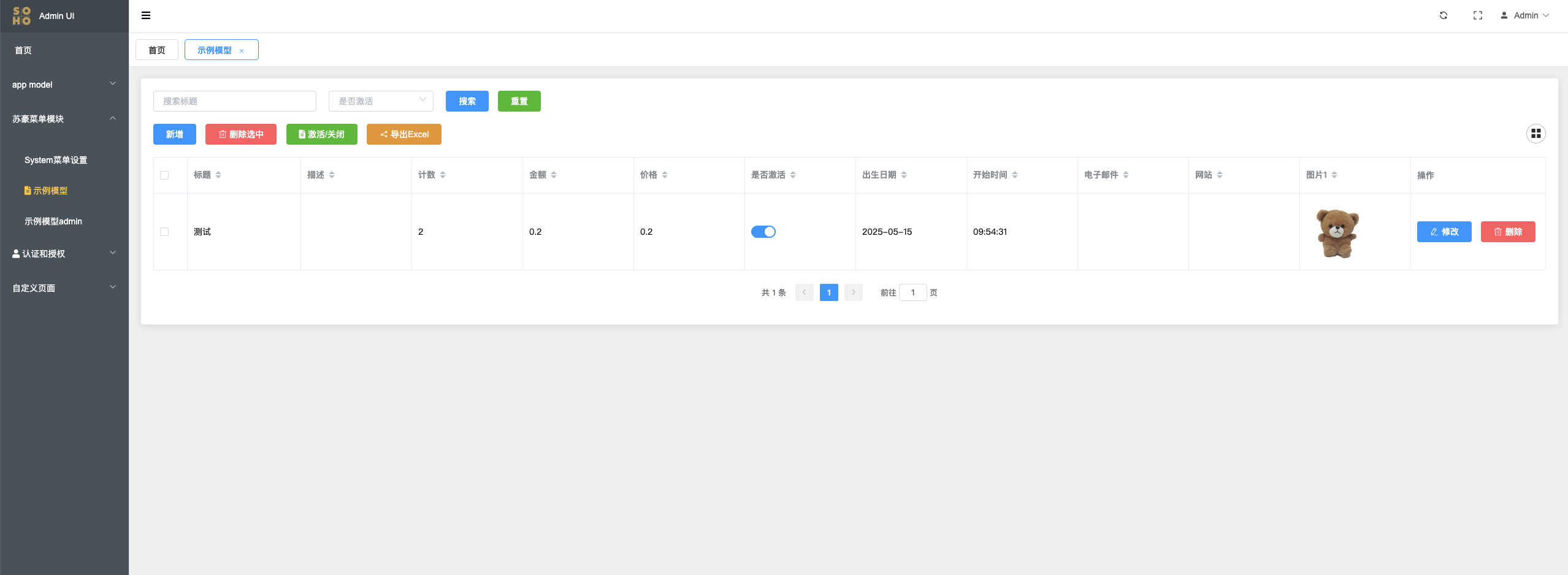Screen dimensions: 1568x575
Task: Click the 导出Excel export icon button
Action: tap(403, 134)
